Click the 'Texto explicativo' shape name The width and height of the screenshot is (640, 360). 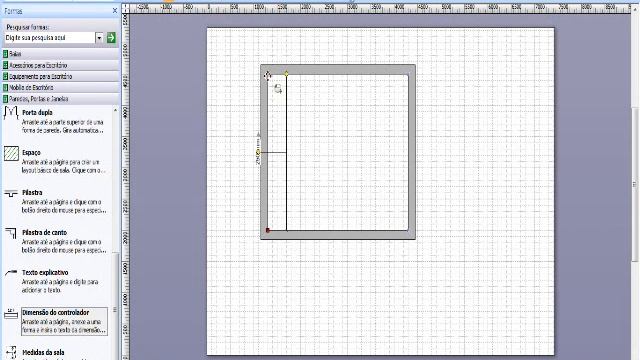coord(45,273)
